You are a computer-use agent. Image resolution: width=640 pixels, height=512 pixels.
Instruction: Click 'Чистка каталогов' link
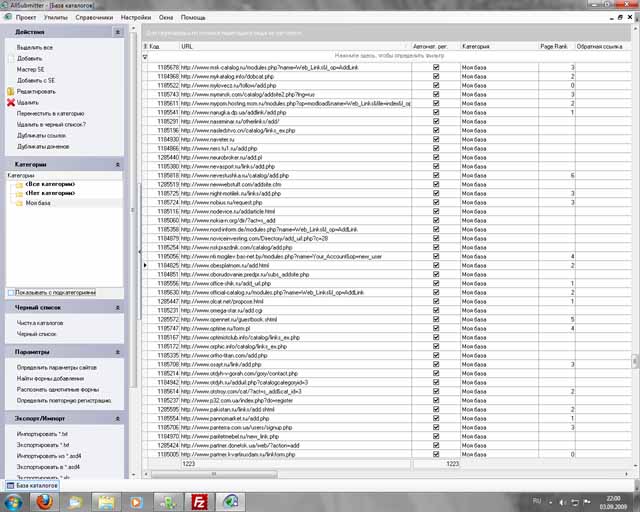click(40, 323)
